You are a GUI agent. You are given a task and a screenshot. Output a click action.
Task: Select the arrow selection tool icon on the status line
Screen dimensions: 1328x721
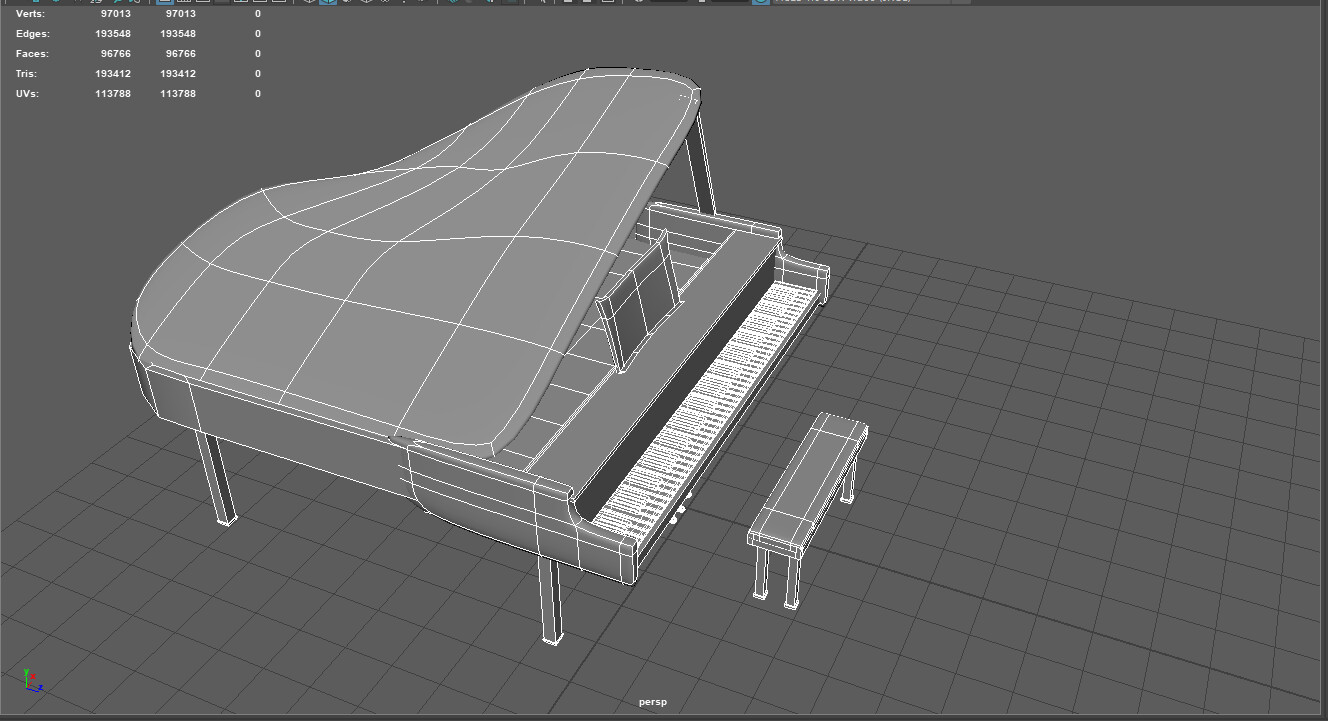pyautogui.click(x=542, y=5)
